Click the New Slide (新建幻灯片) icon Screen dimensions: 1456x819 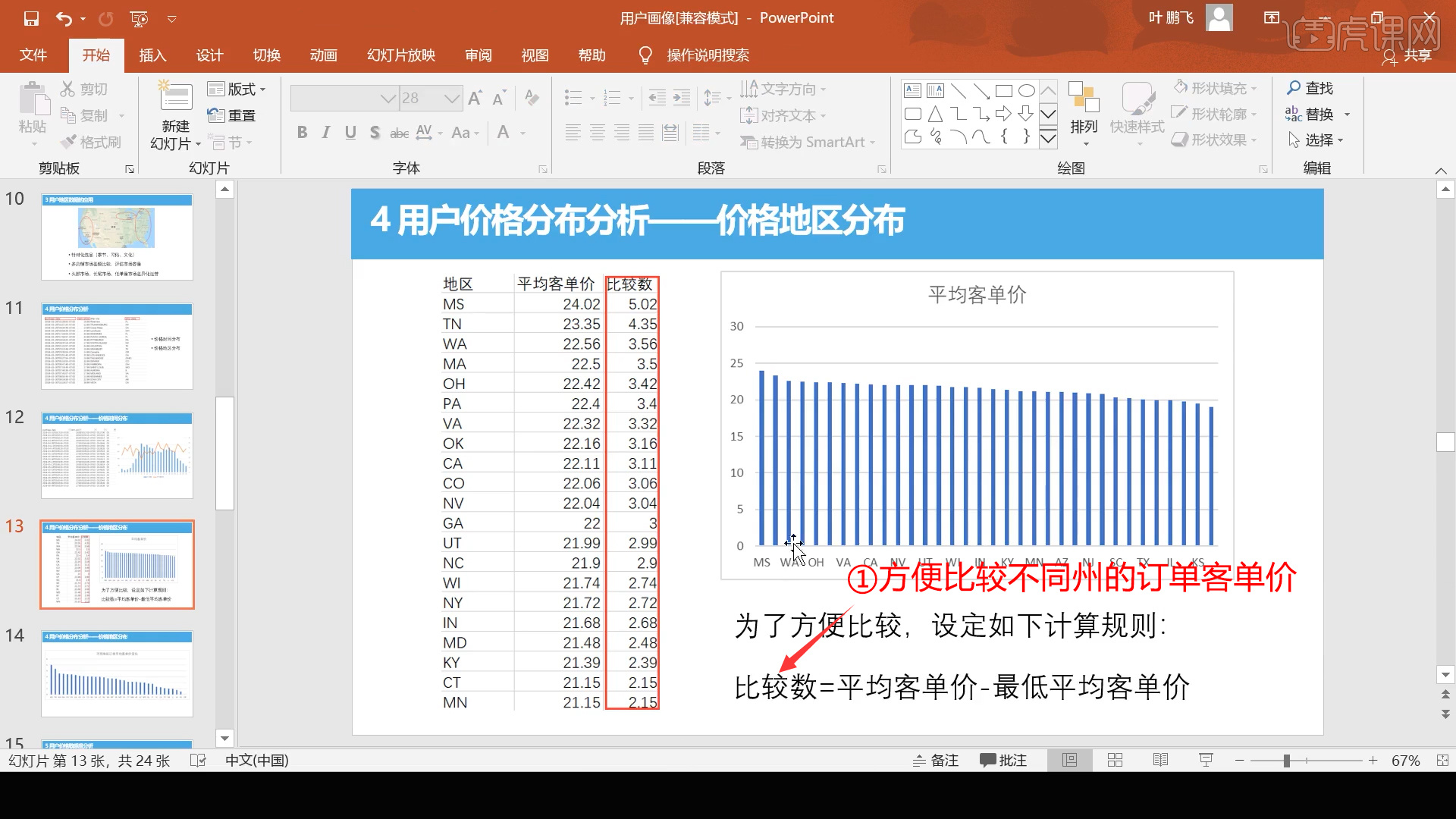click(x=175, y=97)
